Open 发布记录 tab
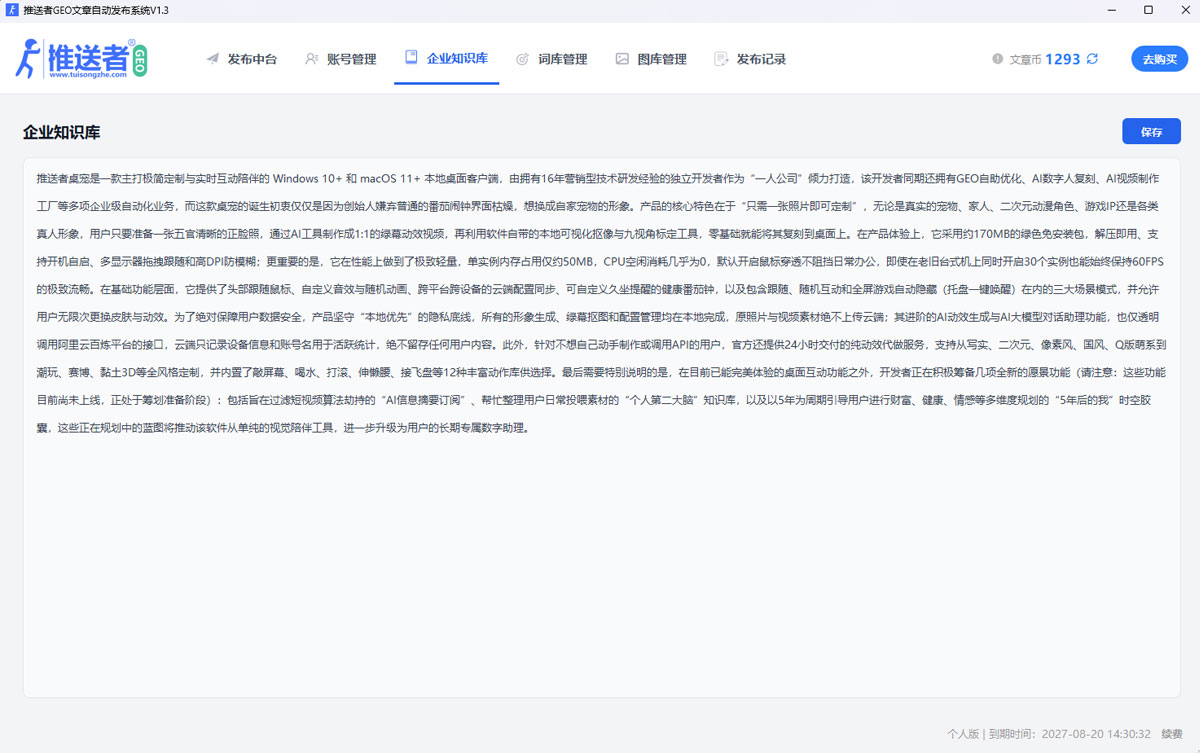This screenshot has height=753, width=1200. click(x=750, y=59)
